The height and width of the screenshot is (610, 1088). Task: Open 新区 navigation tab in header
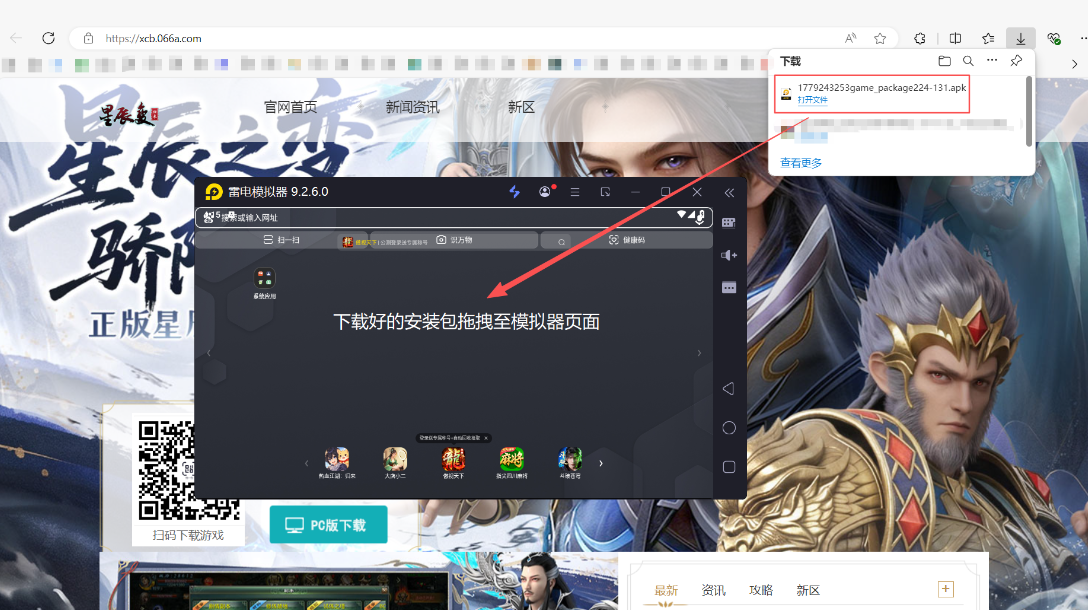tap(521, 107)
